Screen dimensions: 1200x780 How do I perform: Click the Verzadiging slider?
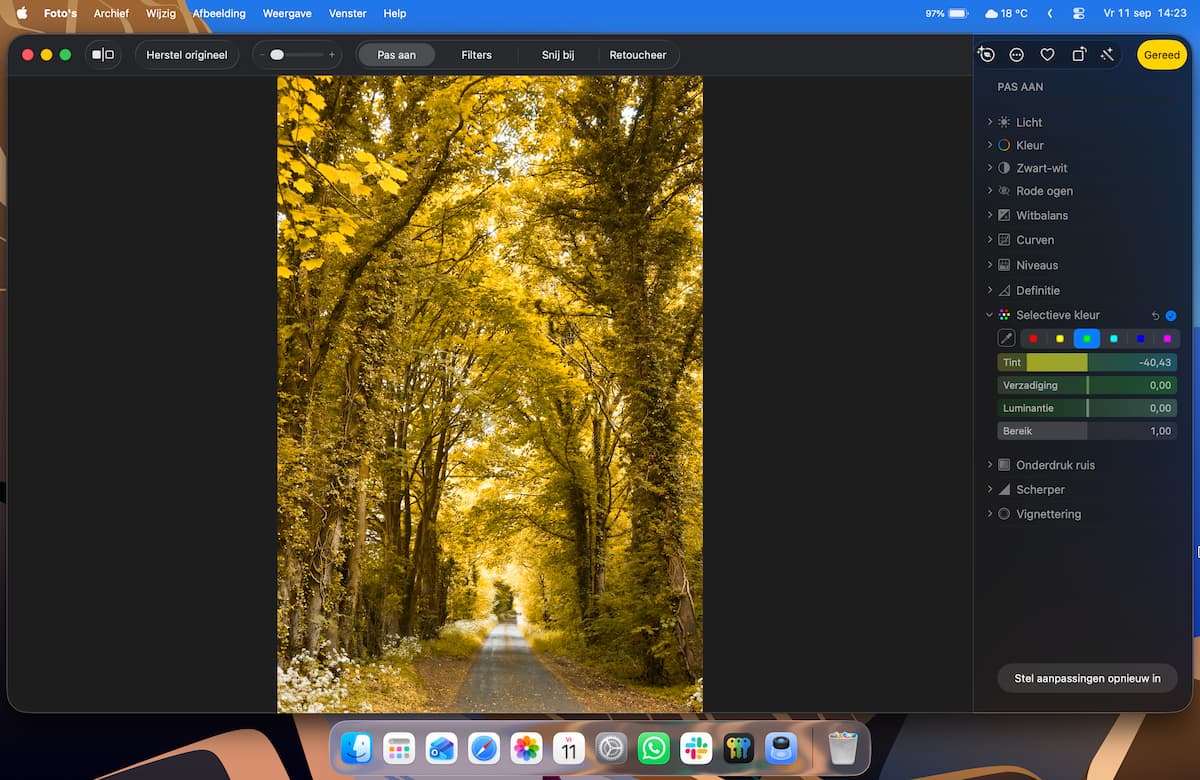[1087, 385]
